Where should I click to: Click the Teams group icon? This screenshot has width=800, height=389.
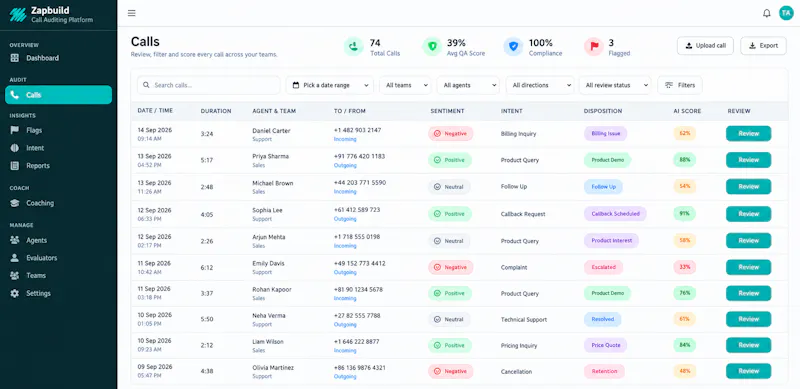pyautogui.click(x=15, y=276)
